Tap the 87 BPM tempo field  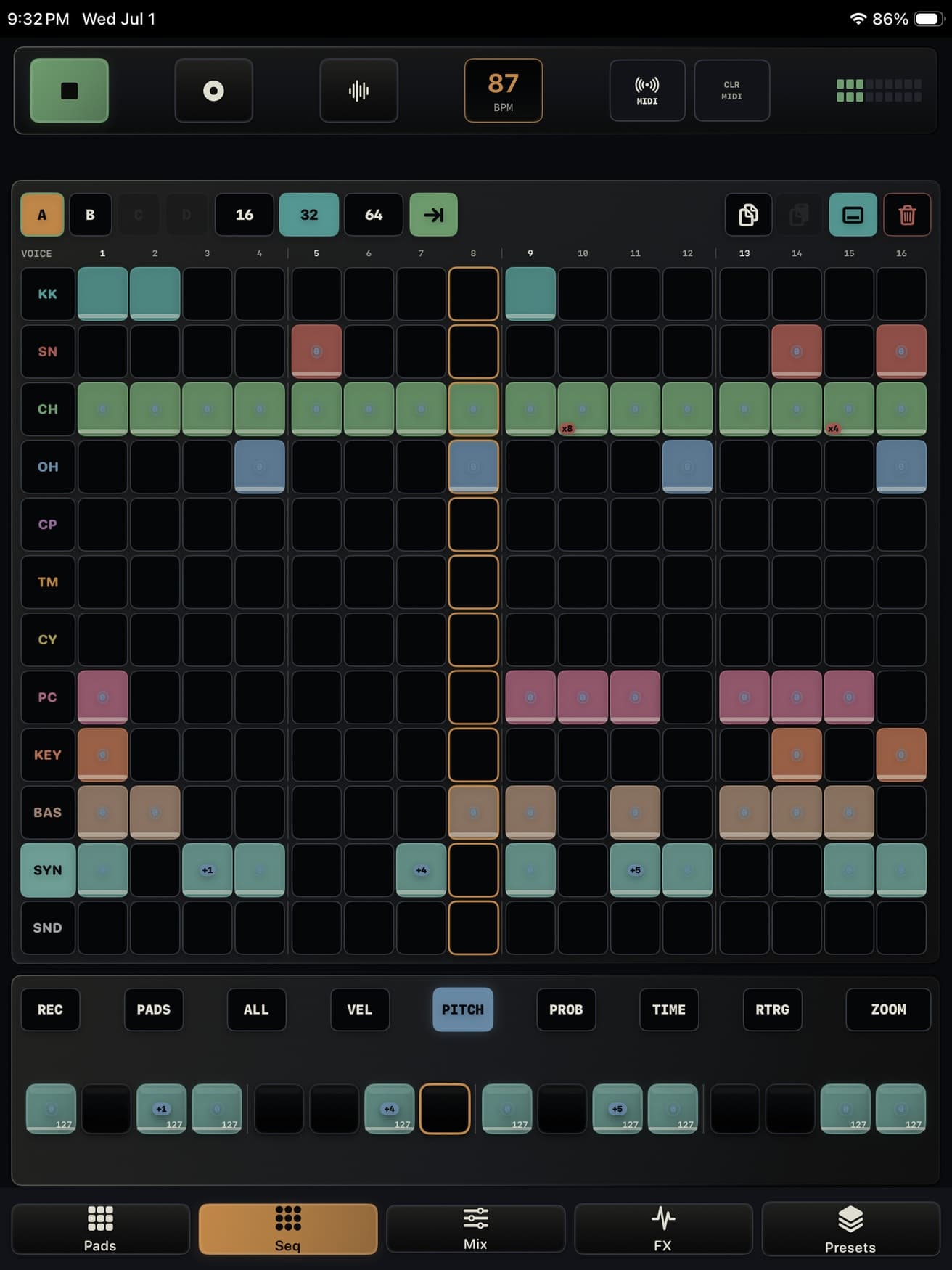click(x=503, y=91)
